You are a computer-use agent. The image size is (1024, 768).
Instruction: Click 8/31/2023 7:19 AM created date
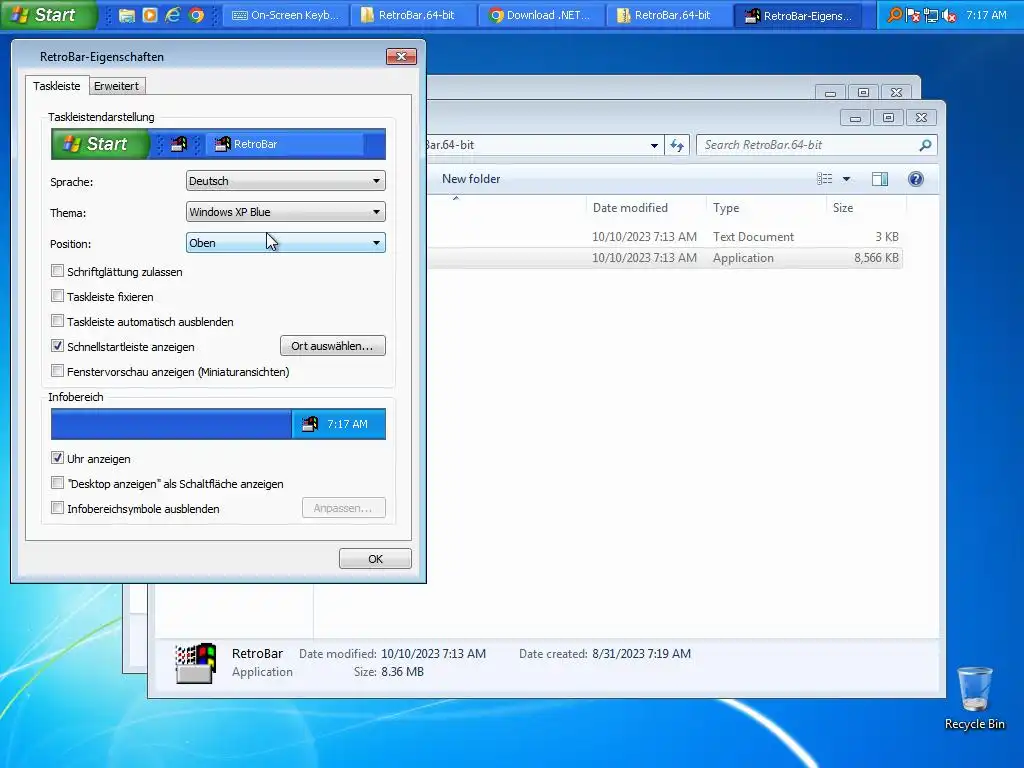pos(641,654)
